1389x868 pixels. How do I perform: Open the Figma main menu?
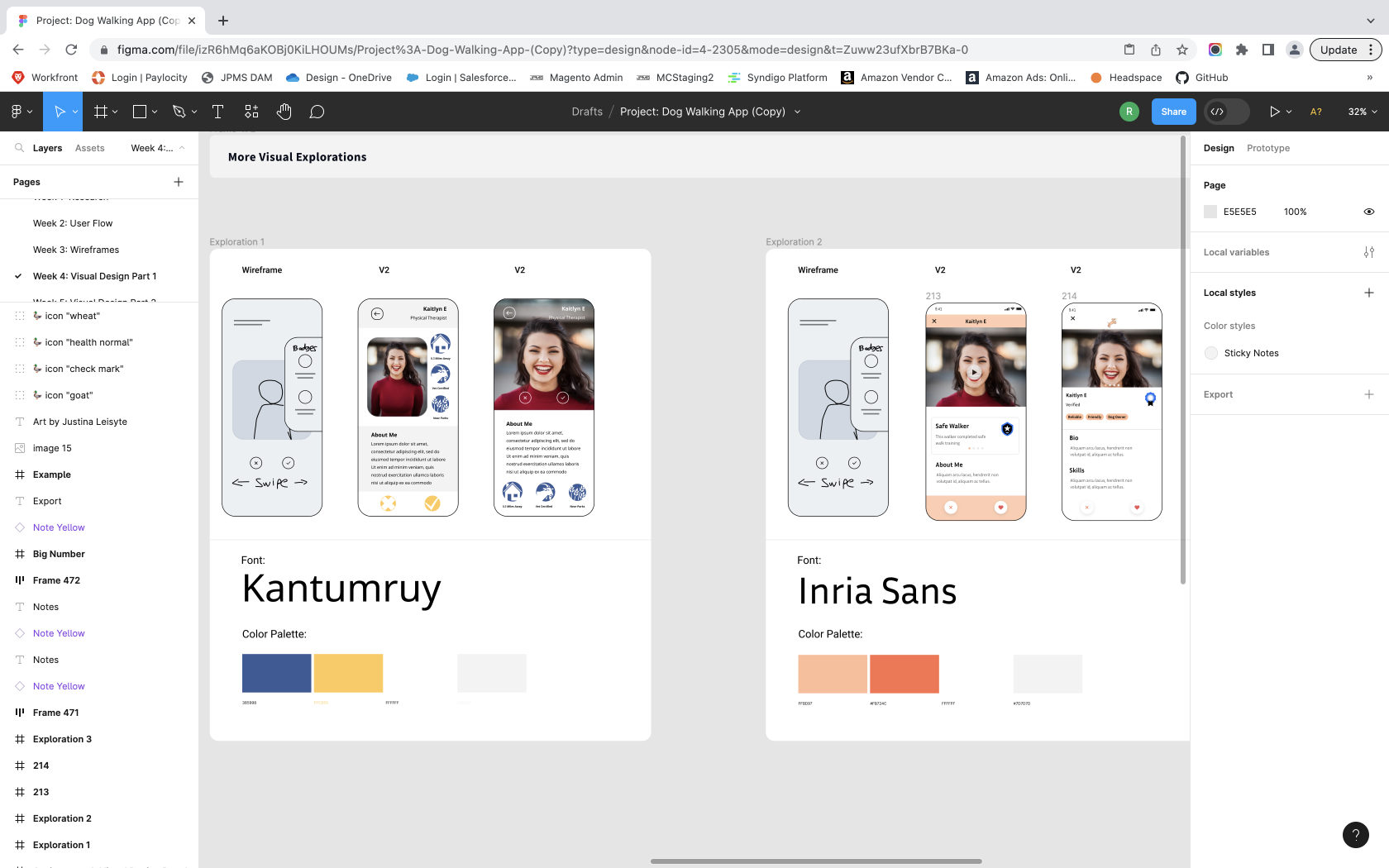point(21,112)
